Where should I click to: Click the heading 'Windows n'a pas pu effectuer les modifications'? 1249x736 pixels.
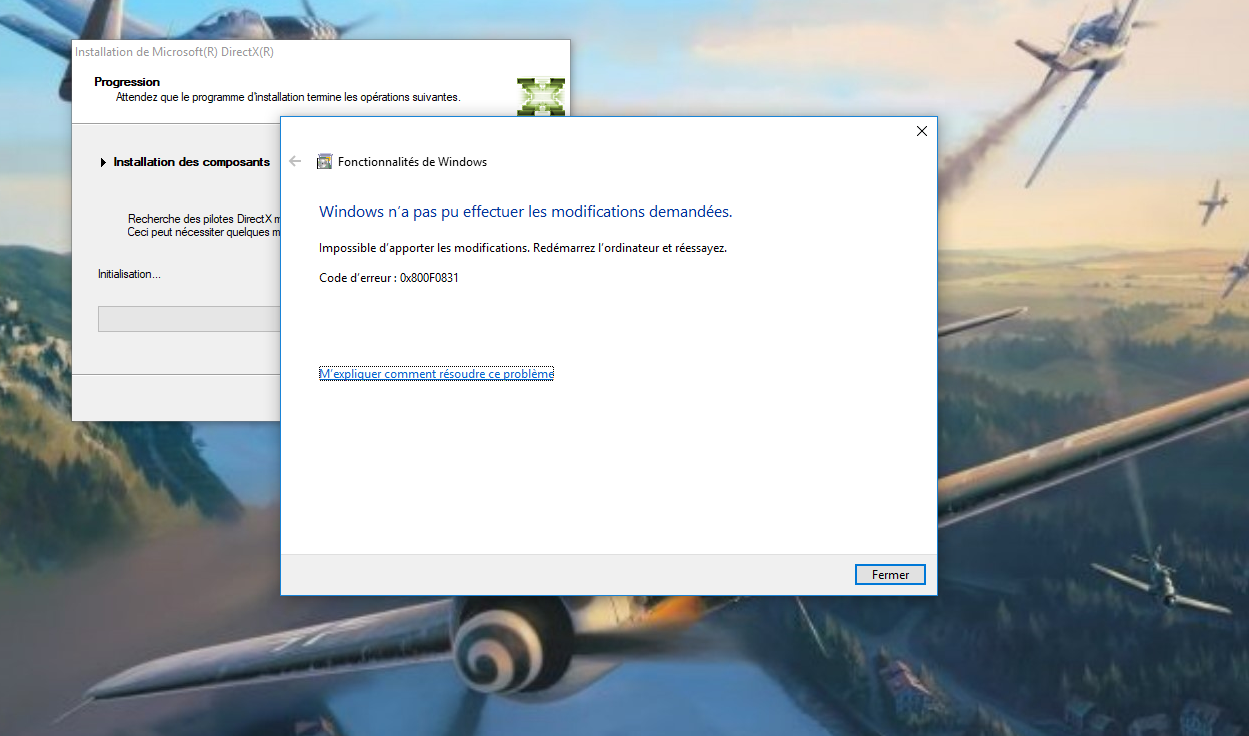[x=525, y=212]
